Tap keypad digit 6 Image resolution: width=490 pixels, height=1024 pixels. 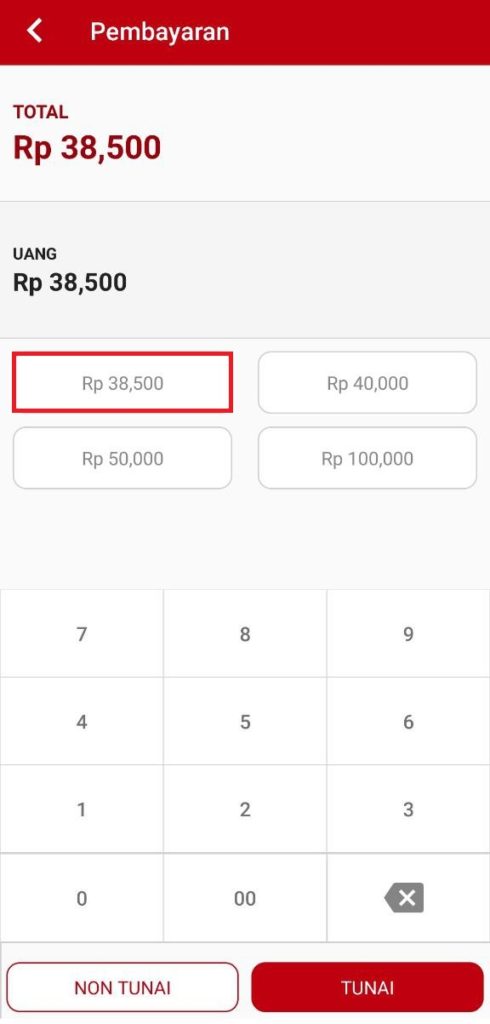[408, 722]
